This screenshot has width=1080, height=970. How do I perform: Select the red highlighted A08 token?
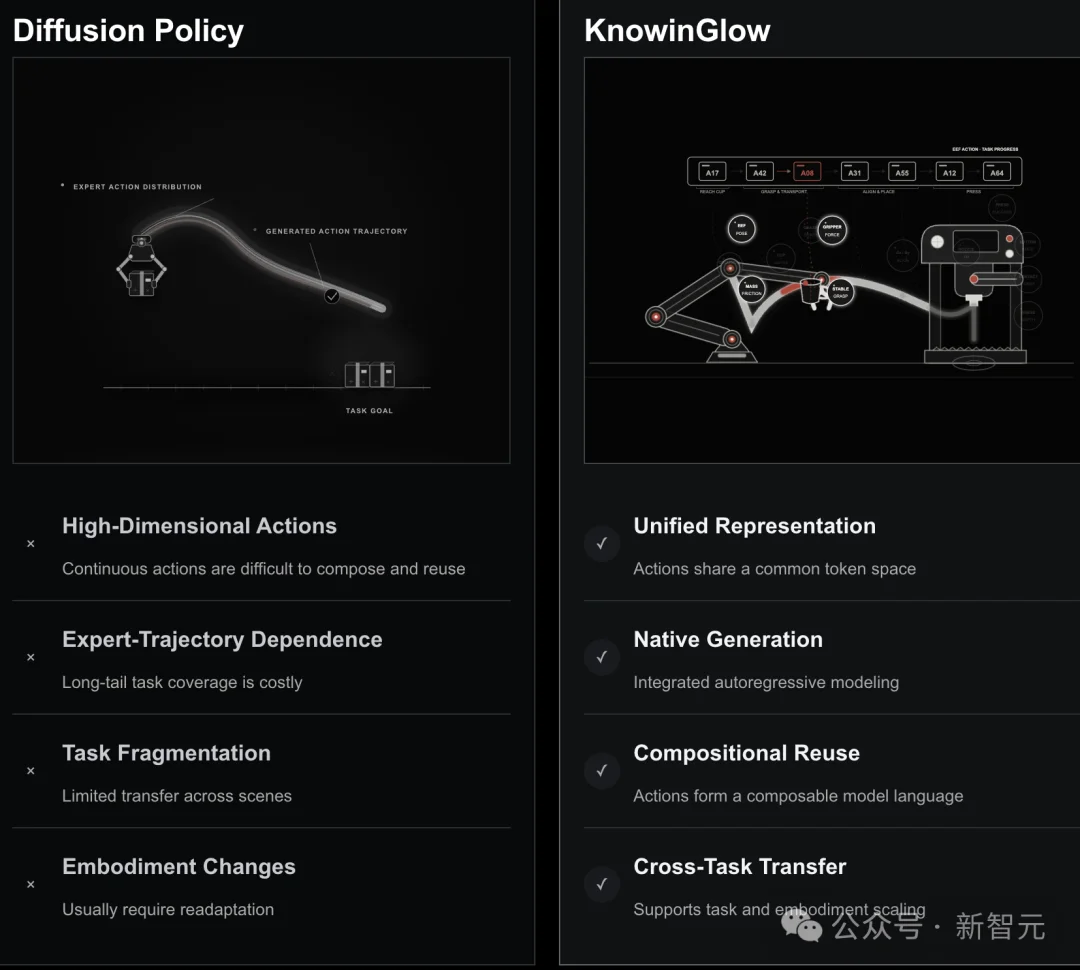coord(807,172)
